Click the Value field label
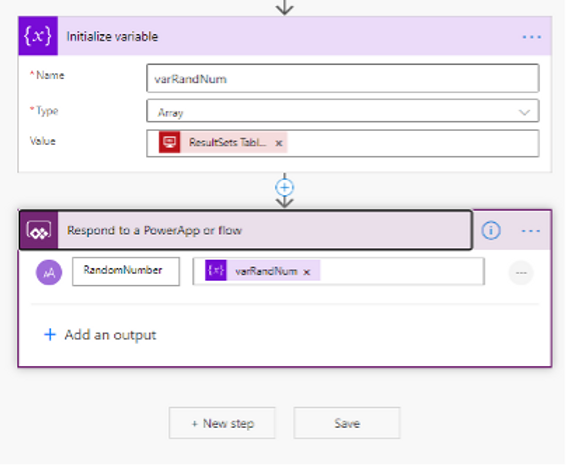The width and height of the screenshot is (566, 465). 43,141
